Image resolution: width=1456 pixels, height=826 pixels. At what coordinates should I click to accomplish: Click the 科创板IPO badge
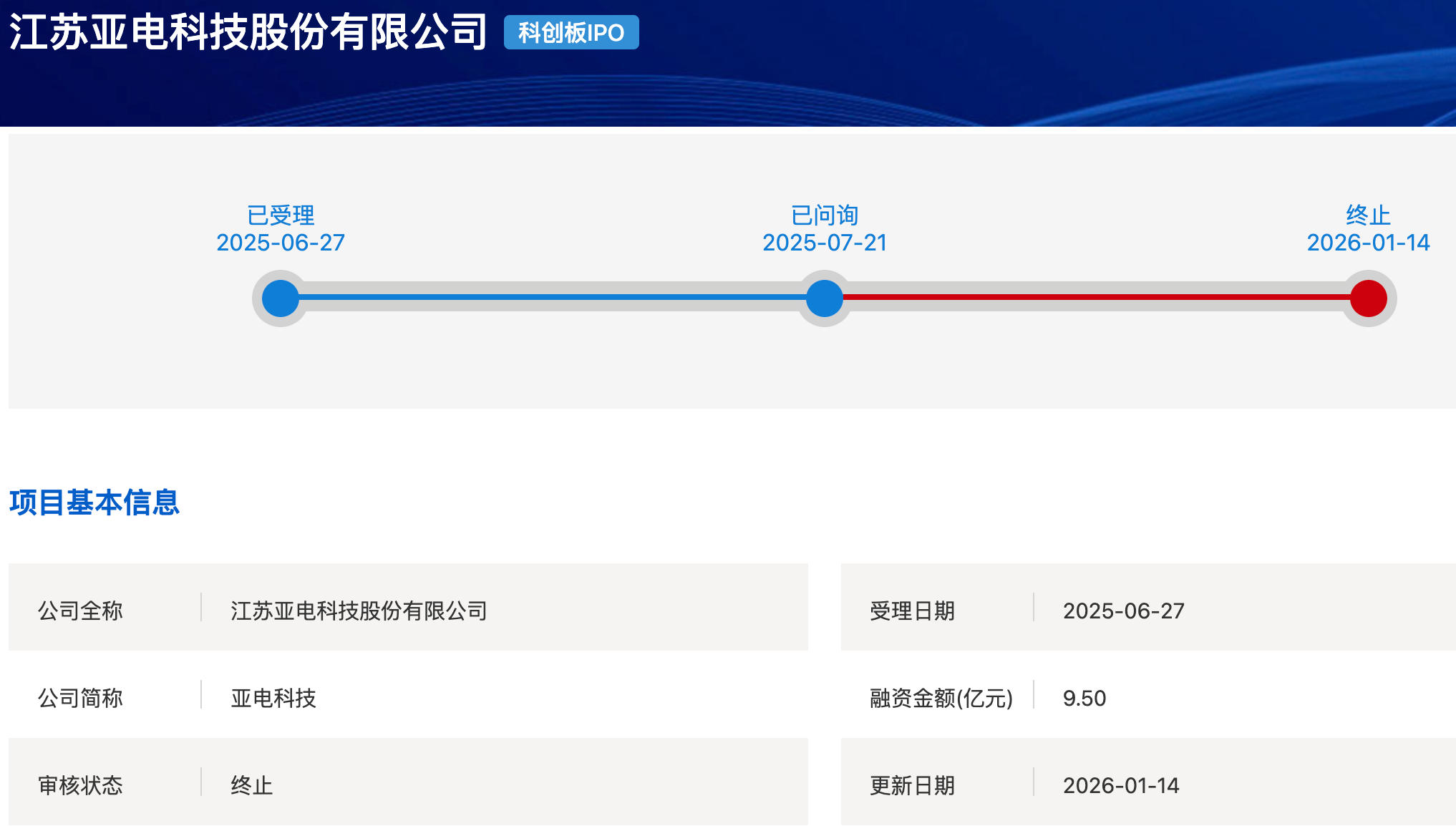tap(571, 33)
